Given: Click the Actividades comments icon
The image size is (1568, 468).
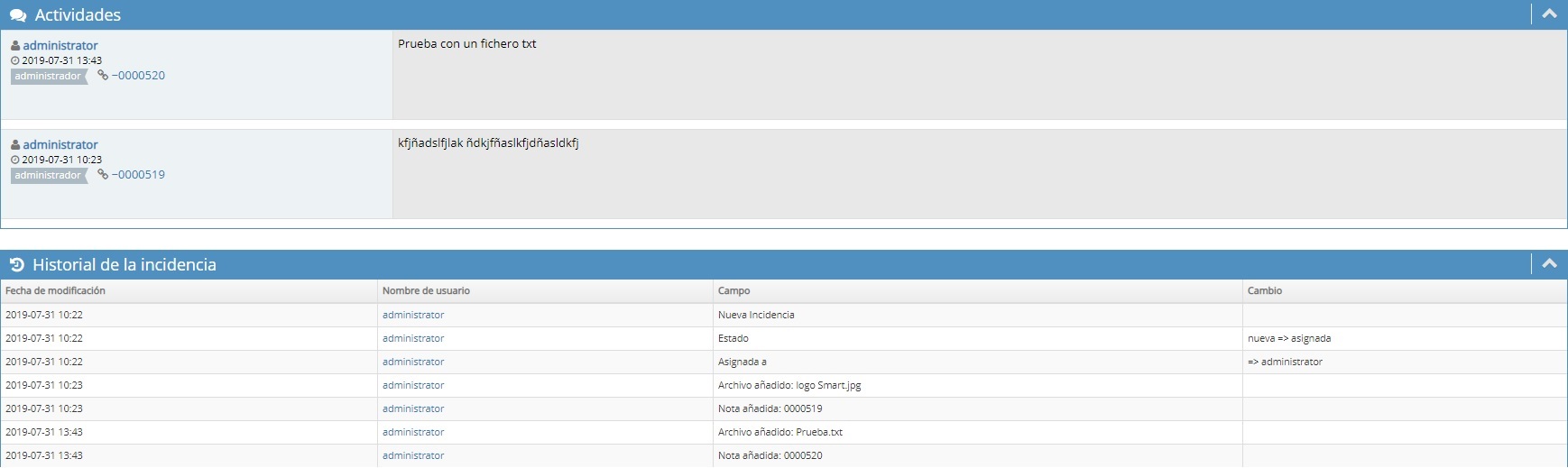Looking at the screenshot, I should [17, 15].
